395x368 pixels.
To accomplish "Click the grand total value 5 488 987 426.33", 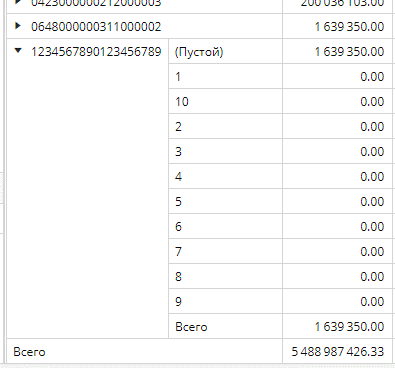I will (x=338, y=352).
